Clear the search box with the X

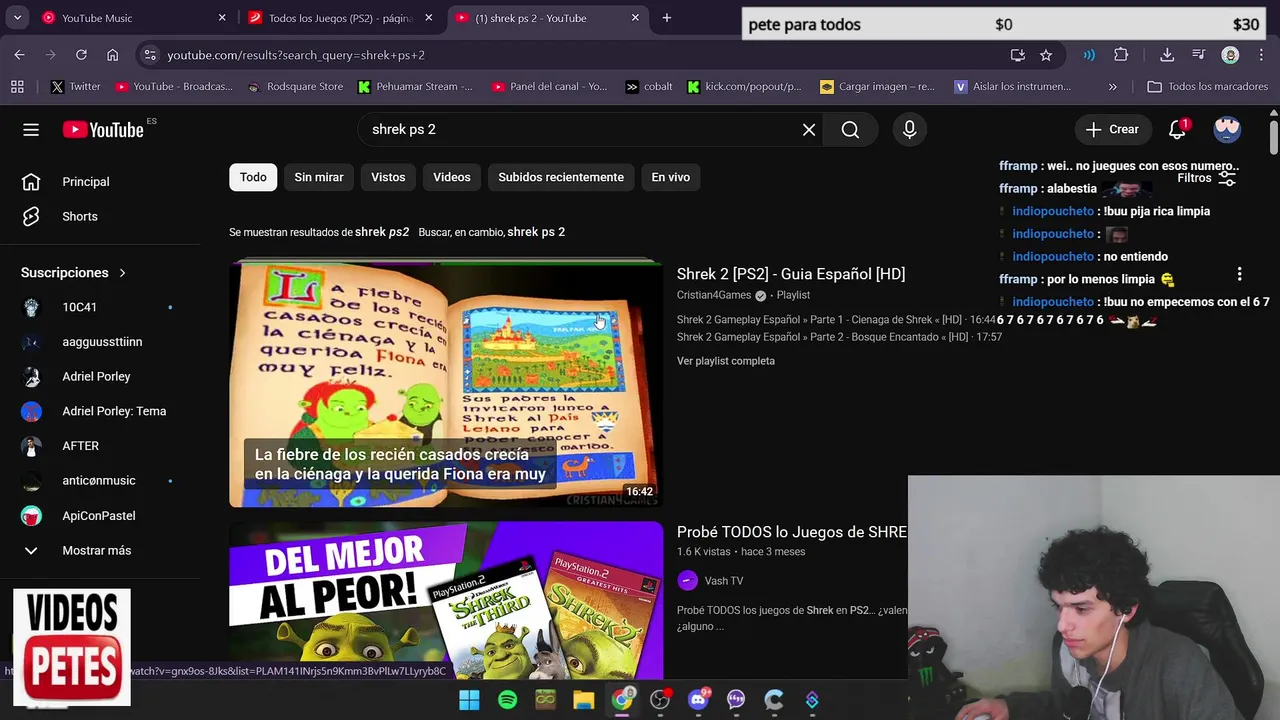(809, 129)
